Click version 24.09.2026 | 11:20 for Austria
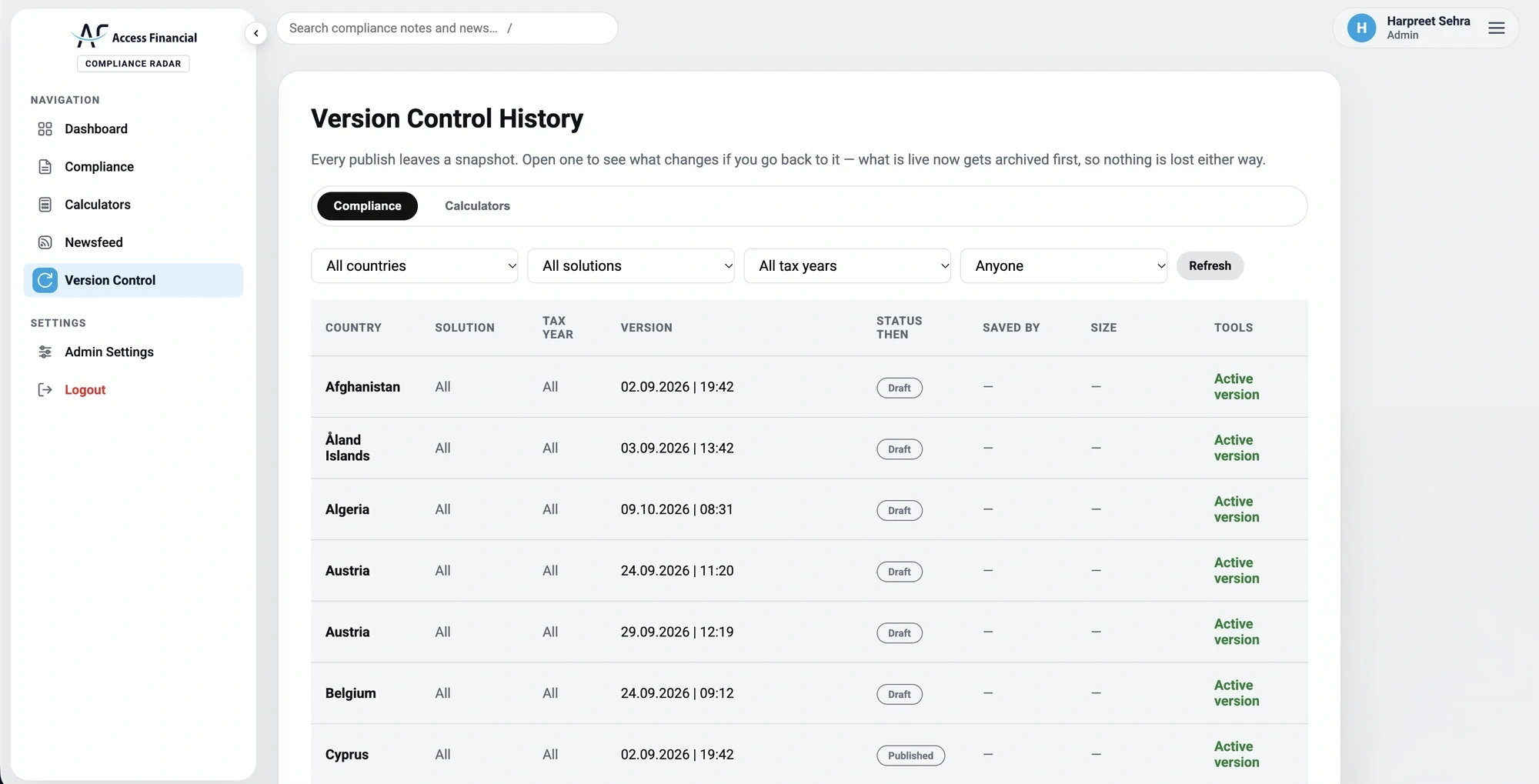This screenshot has height=784, width=1539. tap(677, 570)
